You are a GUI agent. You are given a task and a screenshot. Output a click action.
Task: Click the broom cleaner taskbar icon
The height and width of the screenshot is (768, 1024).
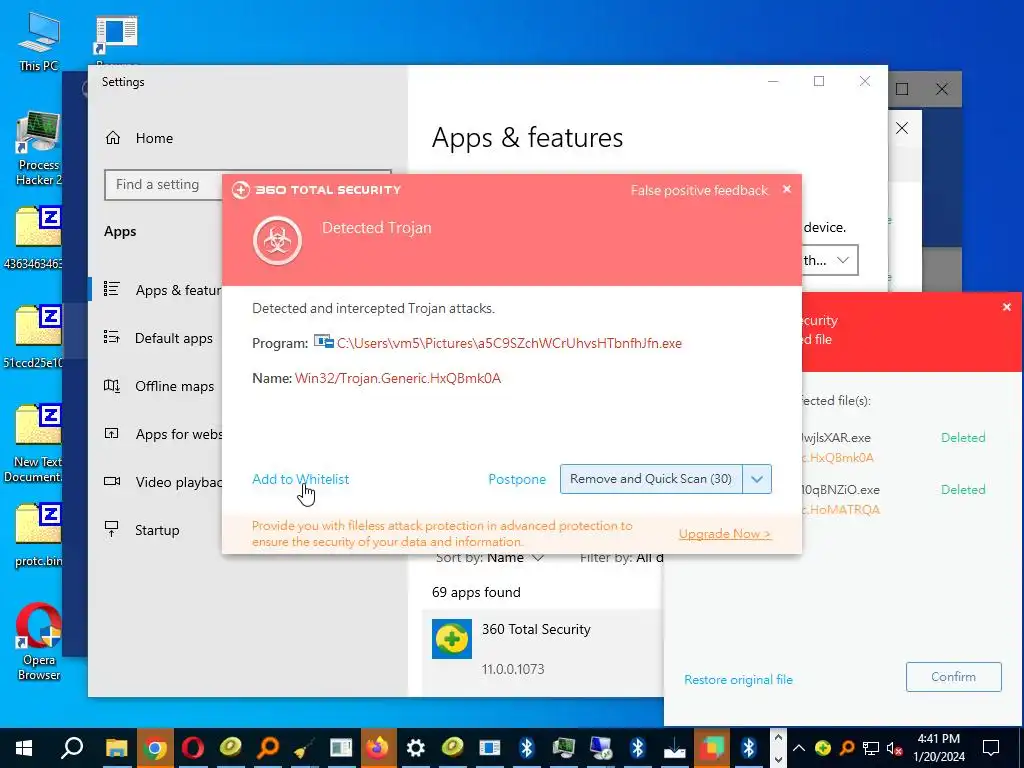coord(304,748)
